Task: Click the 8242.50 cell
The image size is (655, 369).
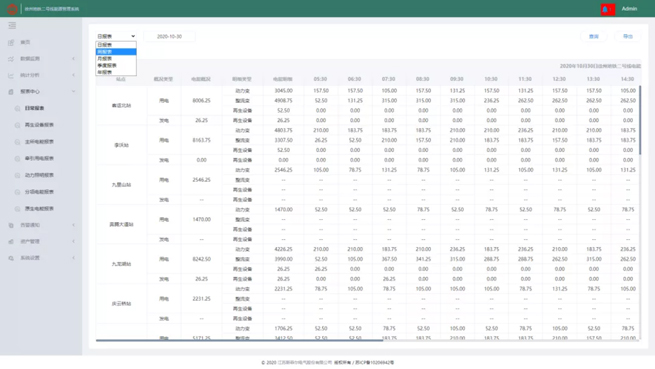Action: [201, 259]
